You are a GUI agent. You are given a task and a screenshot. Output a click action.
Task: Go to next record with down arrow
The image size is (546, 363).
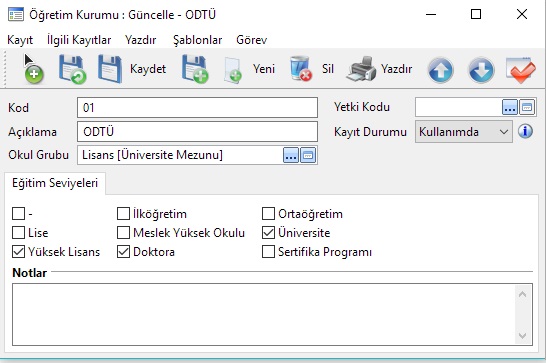pyautogui.click(x=481, y=70)
